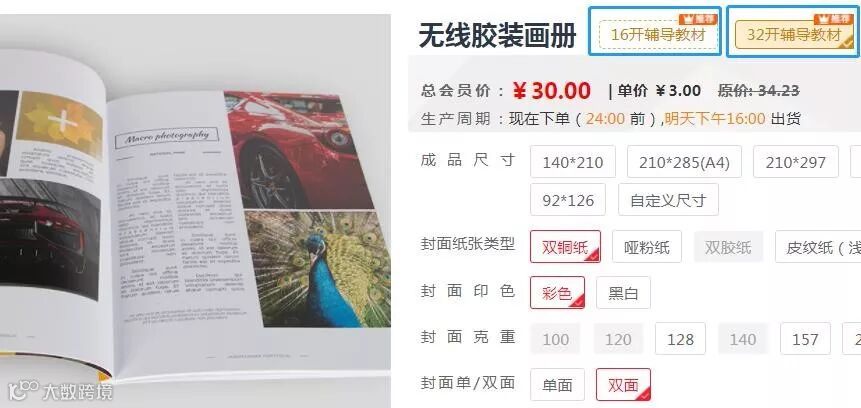Screen dimensions: 861x408
Task: Pick the 210*297 size option
Action: click(x=796, y=162)
